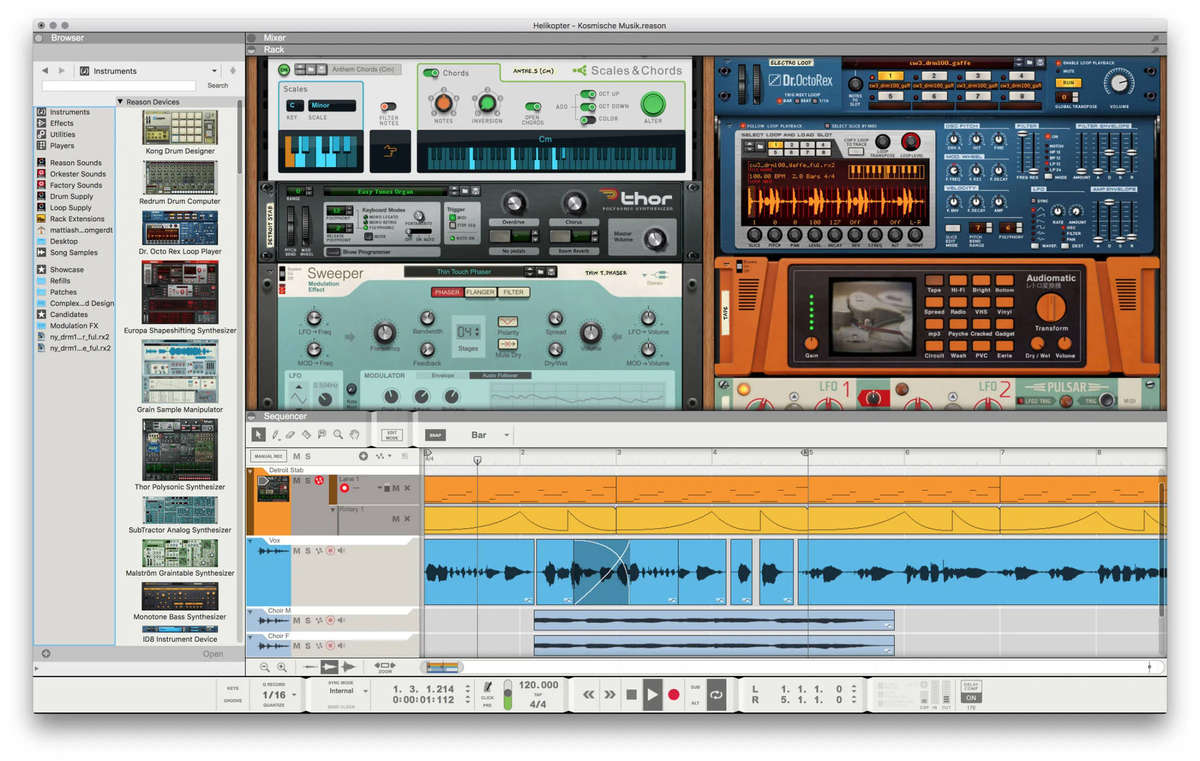
Task: Select the Razor tool in the sequencer toolbar
Action: pos(306,433)
